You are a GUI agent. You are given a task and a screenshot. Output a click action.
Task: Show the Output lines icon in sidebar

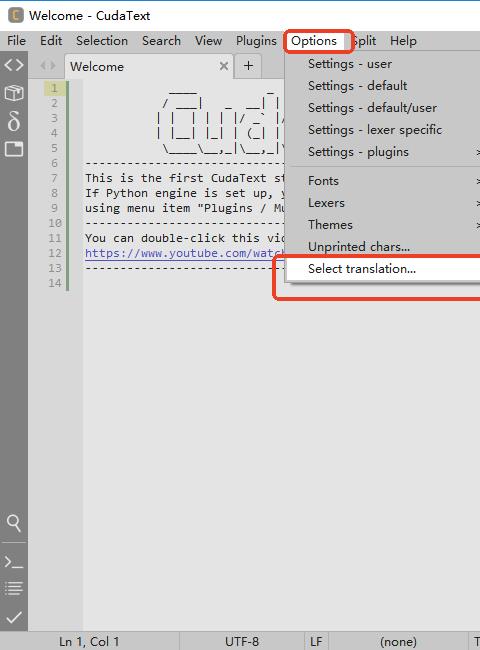pos(14,589)
